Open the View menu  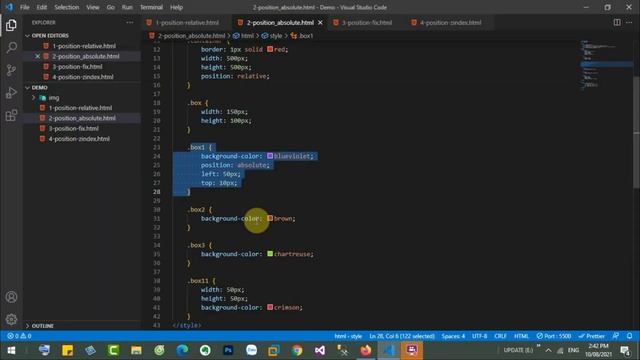(93, 7)
